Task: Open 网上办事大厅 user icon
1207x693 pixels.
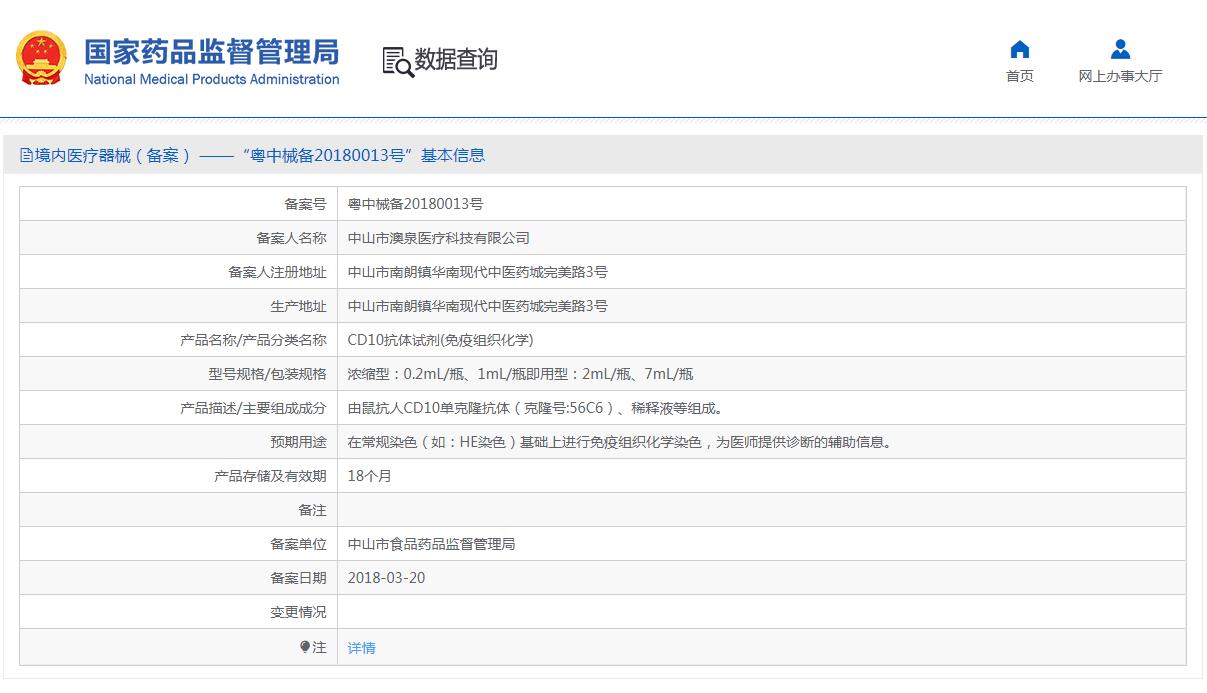Action: [x=1120, y=49]
